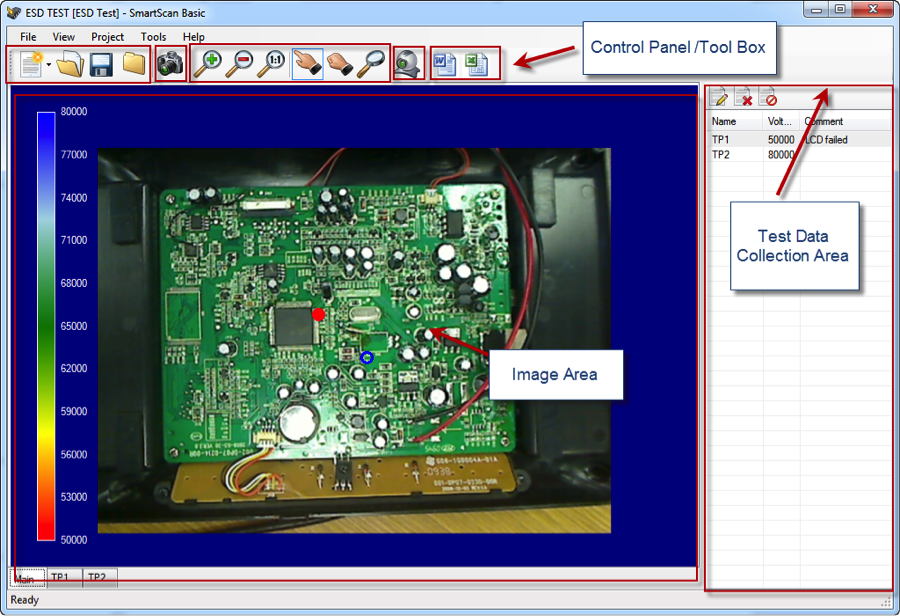Delete test point with red X icon
900x616 pixels.
pos(743,98)
